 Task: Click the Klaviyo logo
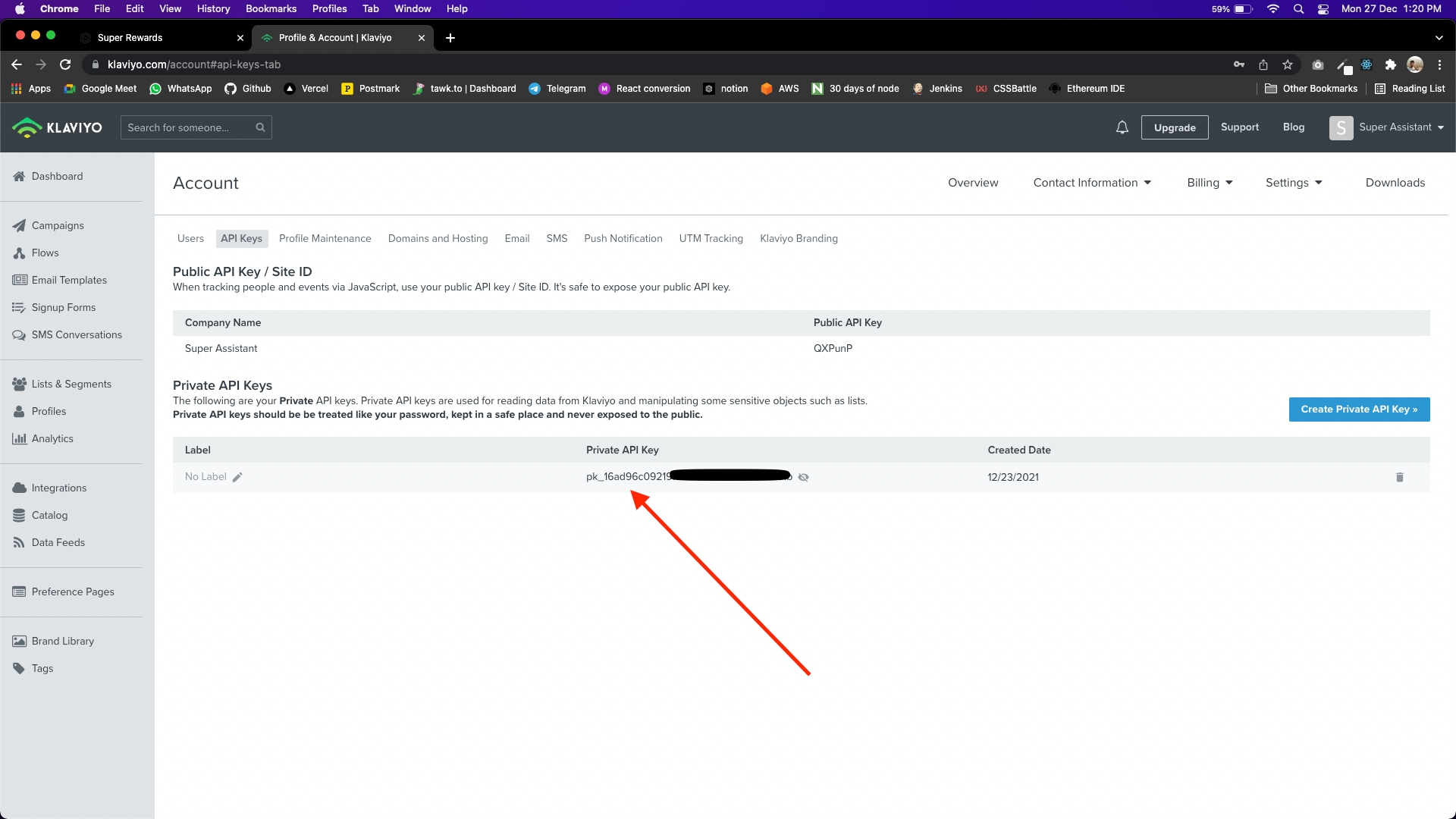coord(58,127)
